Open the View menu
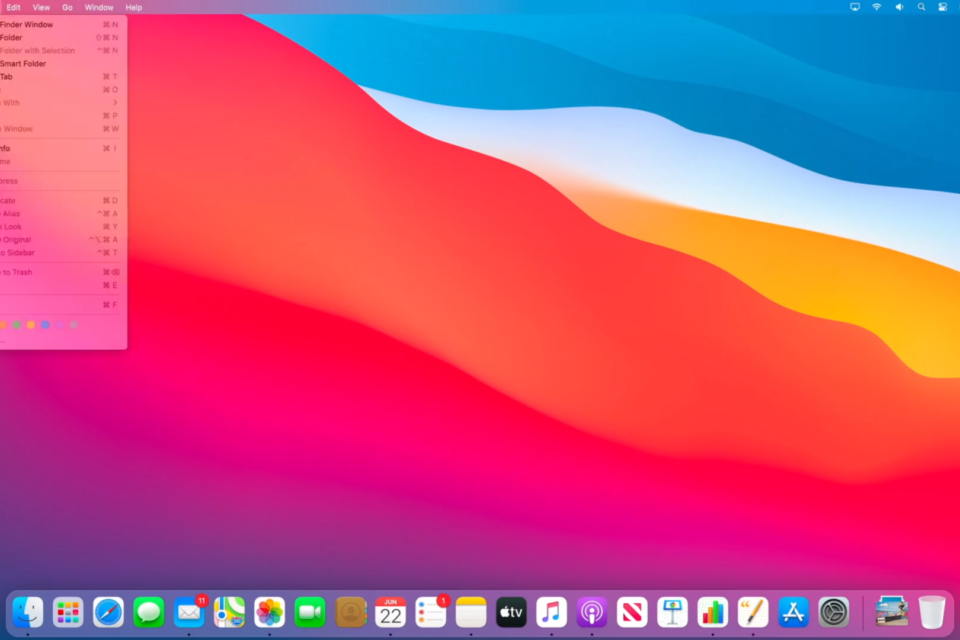The width and height of the screenshot is (960, 640). (41, 7)
